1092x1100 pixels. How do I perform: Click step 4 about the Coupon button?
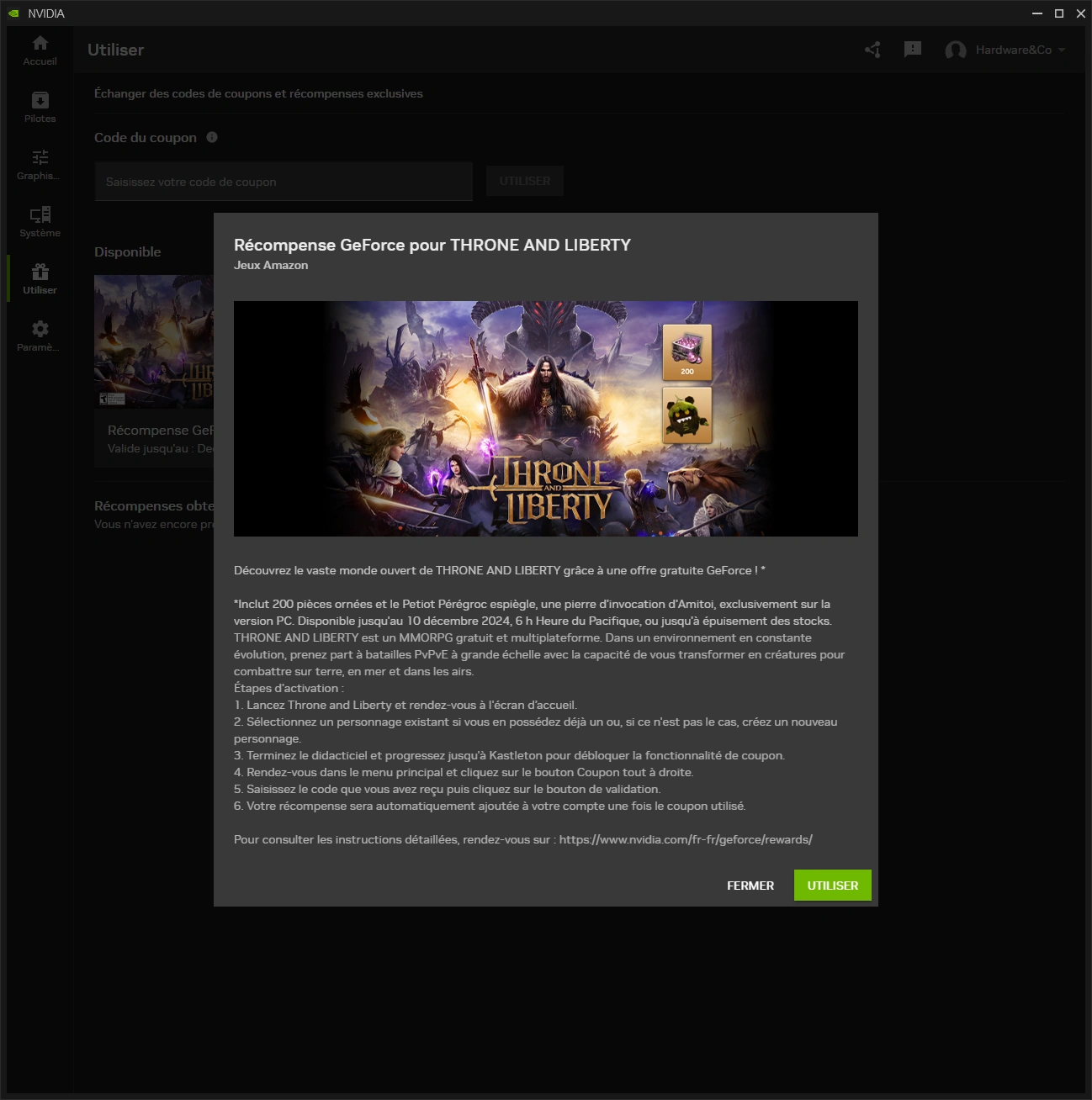click(x=464, y=772)
